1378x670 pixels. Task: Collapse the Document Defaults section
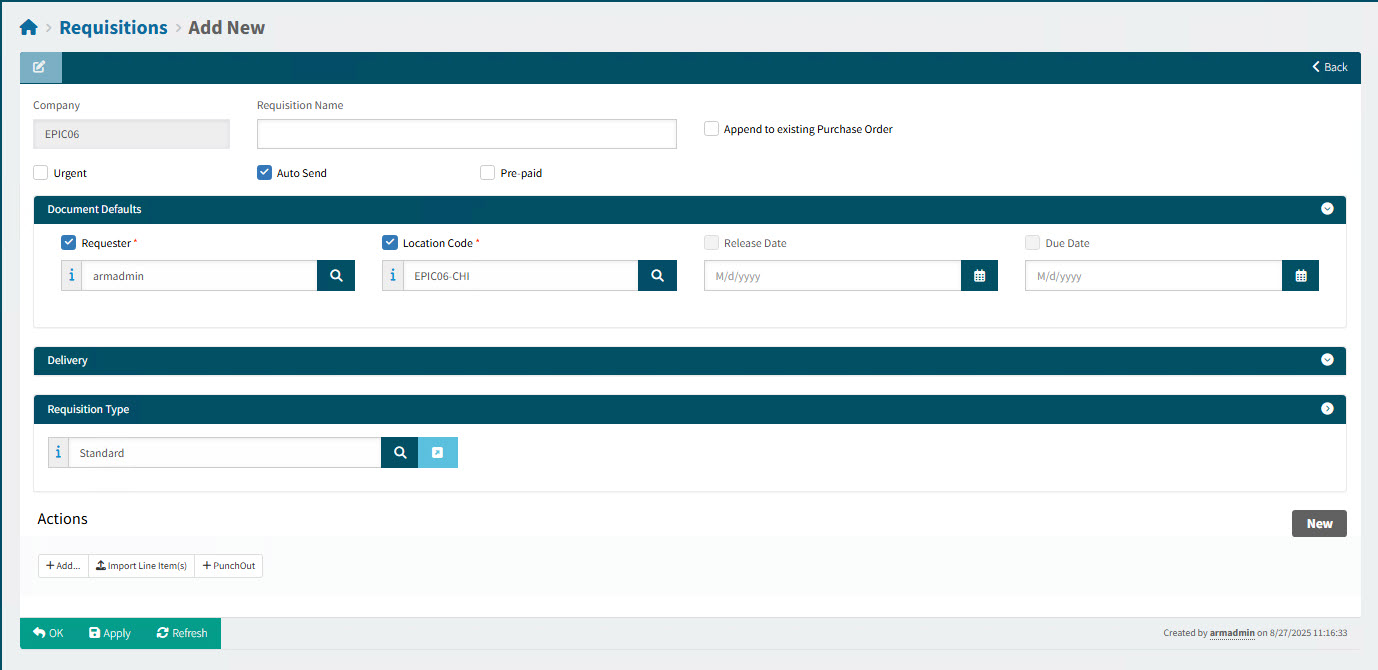(x=1327, y=209)
